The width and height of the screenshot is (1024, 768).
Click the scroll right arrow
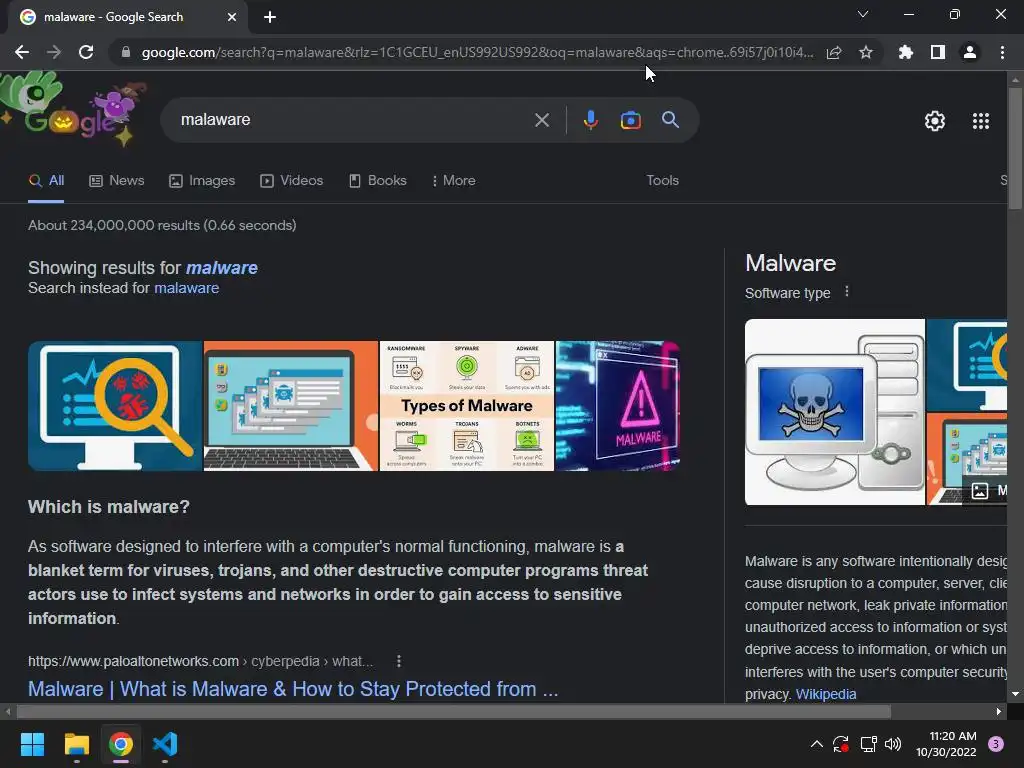(999, 711)
